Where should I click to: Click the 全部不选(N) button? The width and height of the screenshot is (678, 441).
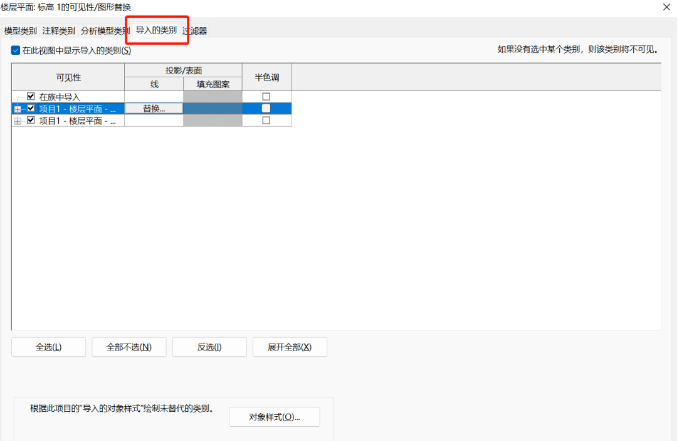(x=129, y=347)
